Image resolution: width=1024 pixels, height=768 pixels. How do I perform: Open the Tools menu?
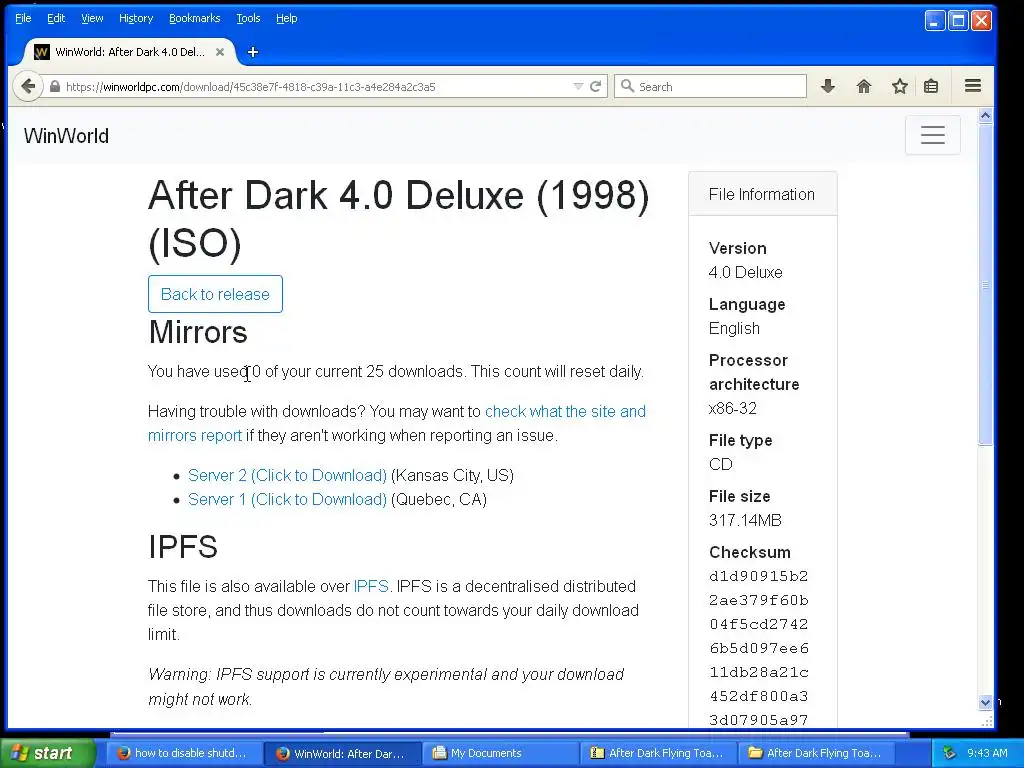(x=248, y=18)
